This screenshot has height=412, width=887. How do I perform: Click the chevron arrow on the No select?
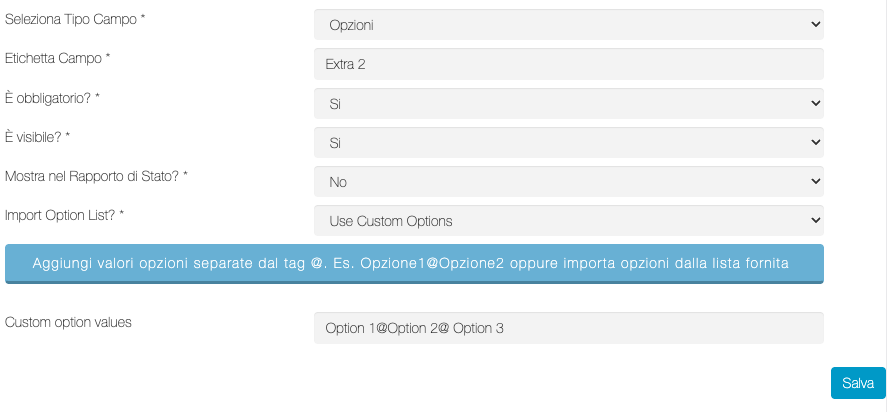pos(815,181)
